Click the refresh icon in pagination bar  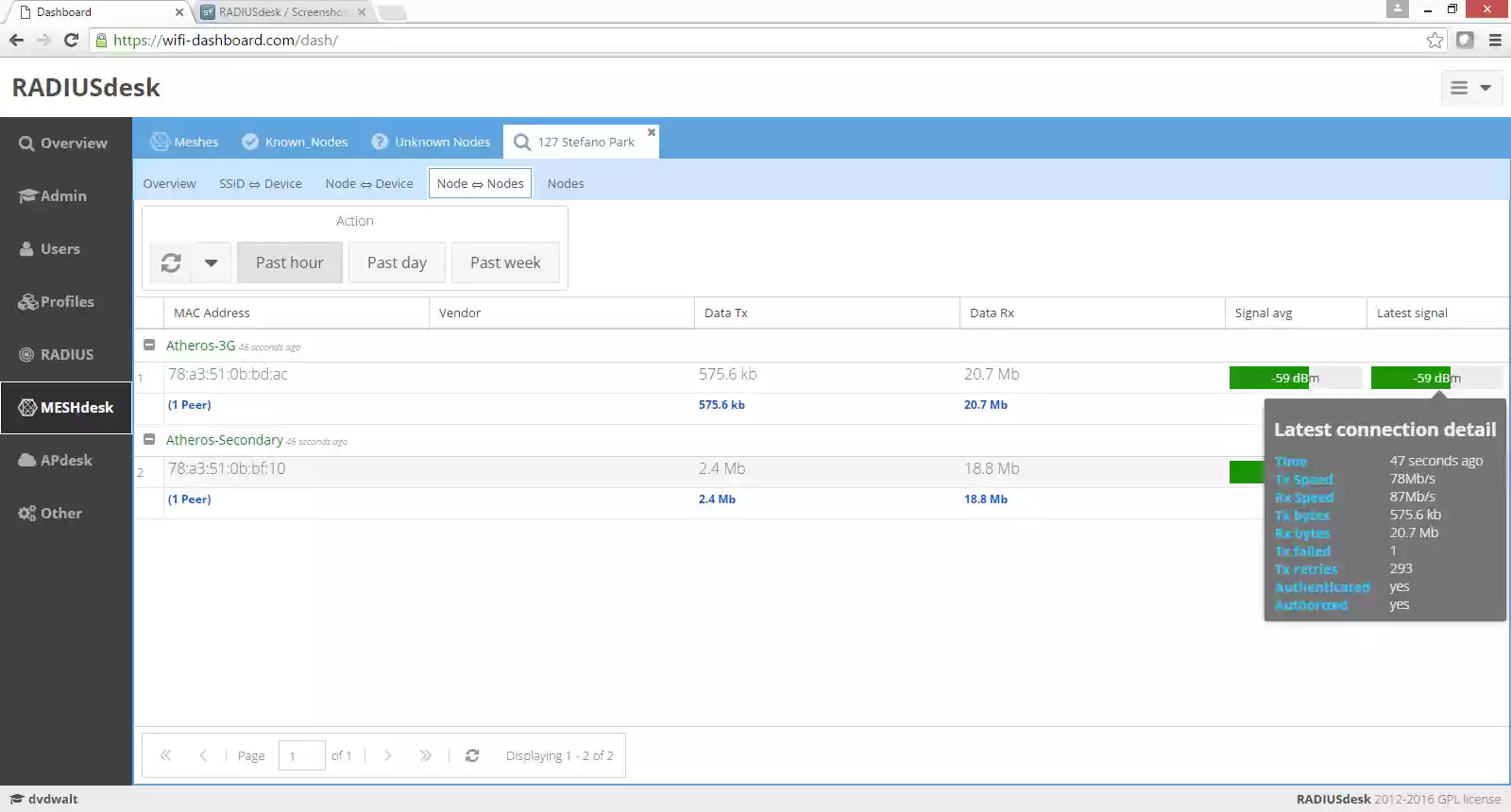pos(472,755)
